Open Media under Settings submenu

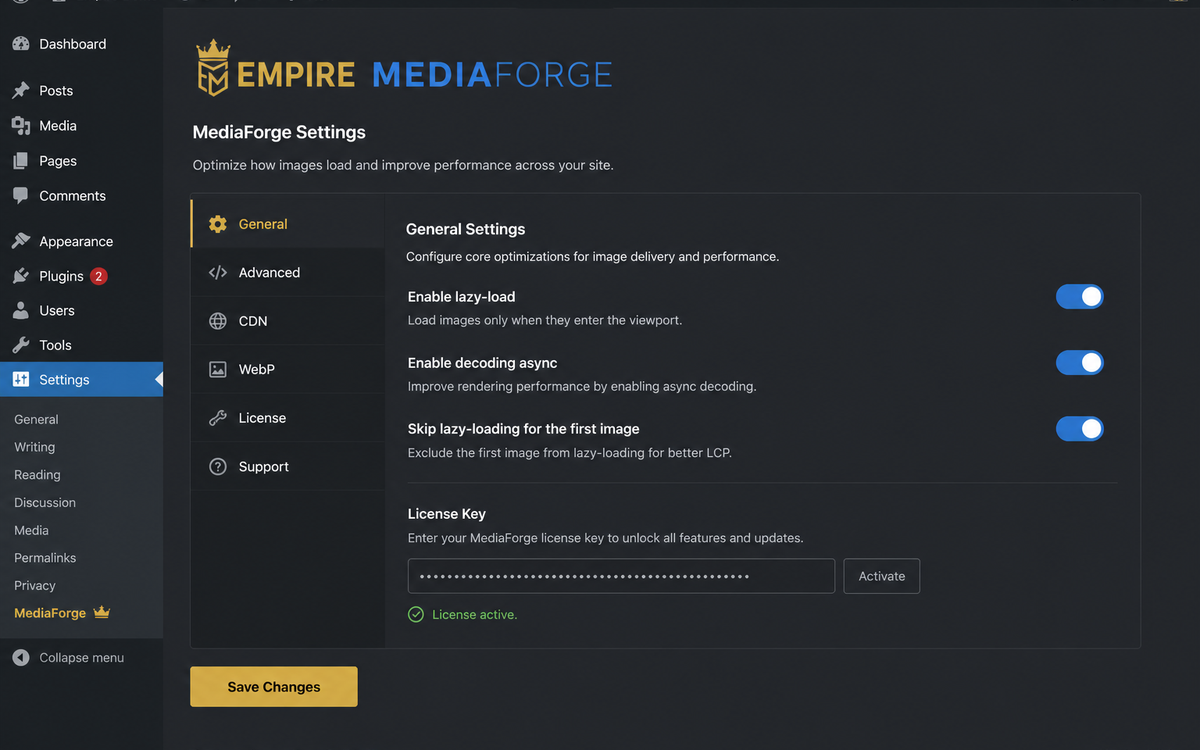31,530
